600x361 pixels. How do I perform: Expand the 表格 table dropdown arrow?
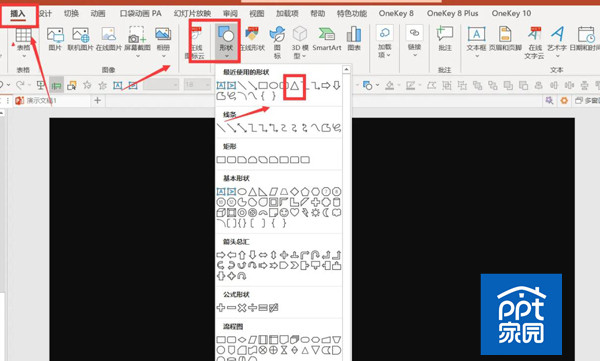(23, 56)
